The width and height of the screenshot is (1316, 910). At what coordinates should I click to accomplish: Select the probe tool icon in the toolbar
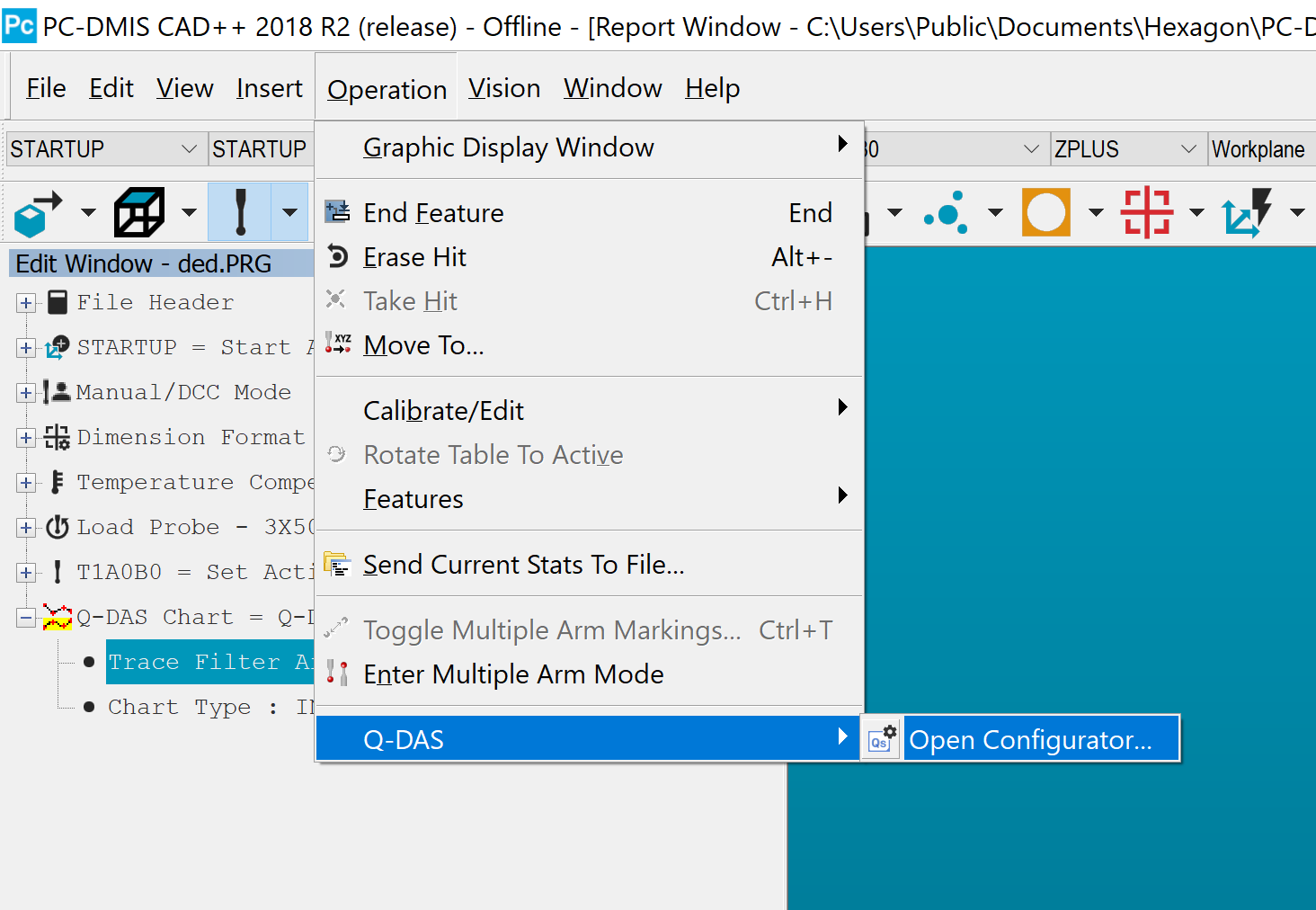[x=243, y=212]
